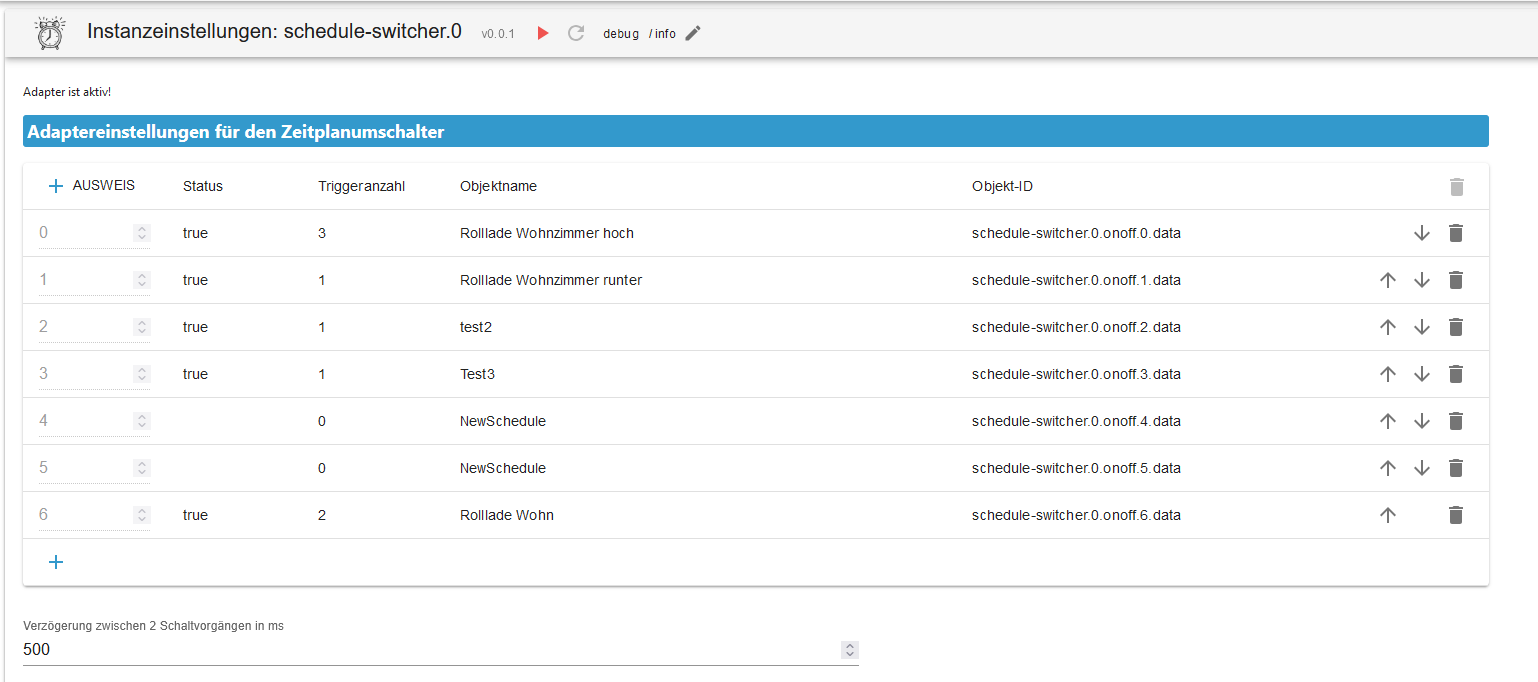Delete all rows with header trash icon
Viewport: 1538px width, 682px height.
pyautogui.click(x=1456, y=187)
